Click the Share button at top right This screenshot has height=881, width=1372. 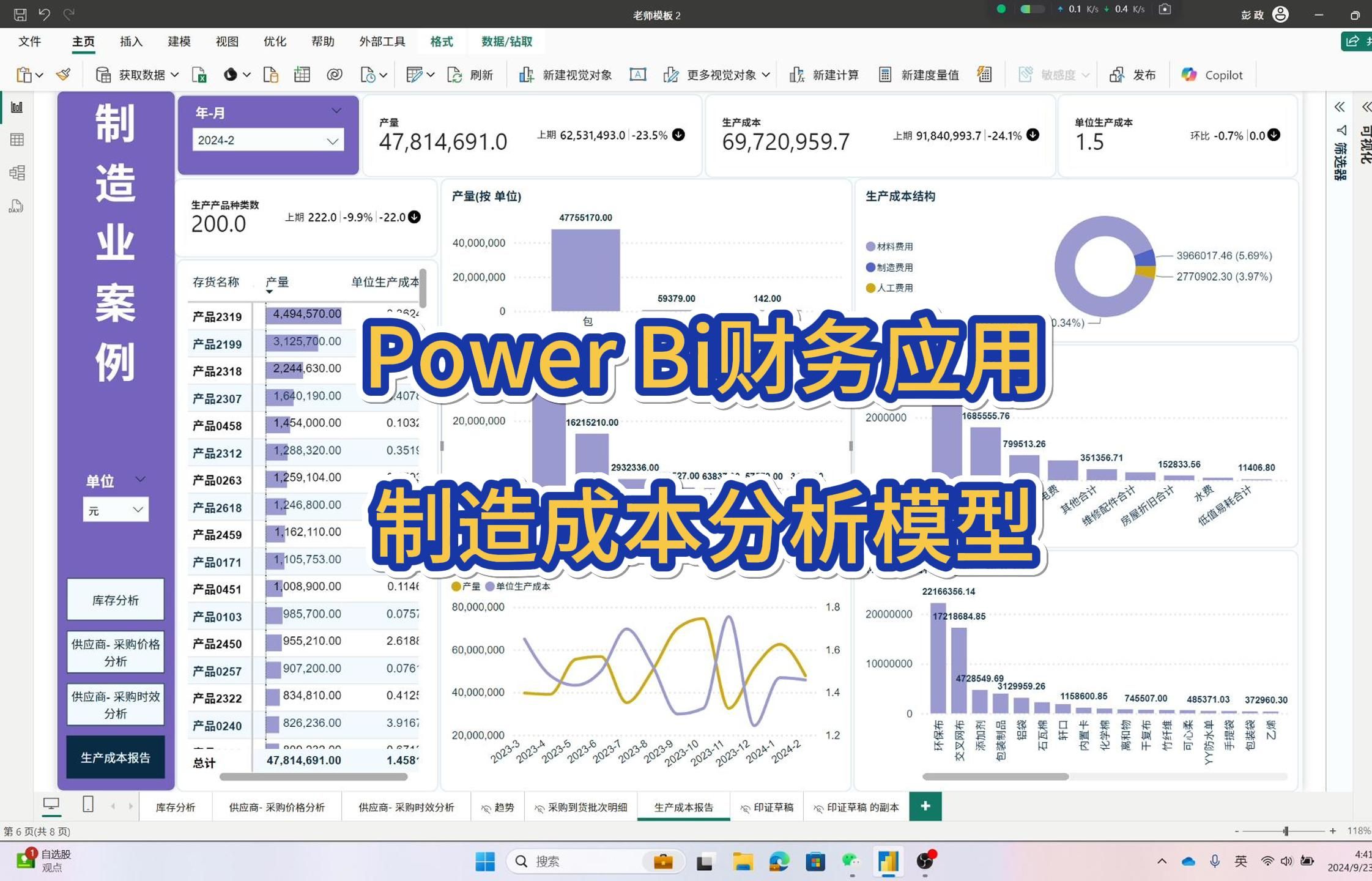1358,41
